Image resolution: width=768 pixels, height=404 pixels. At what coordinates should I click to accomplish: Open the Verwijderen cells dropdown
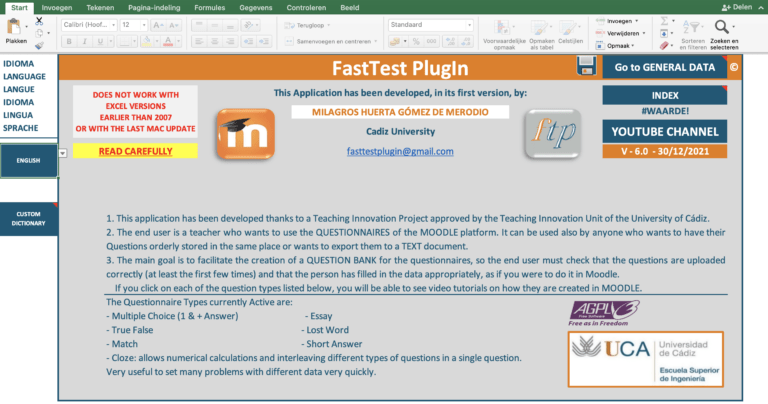coord(620,33)
